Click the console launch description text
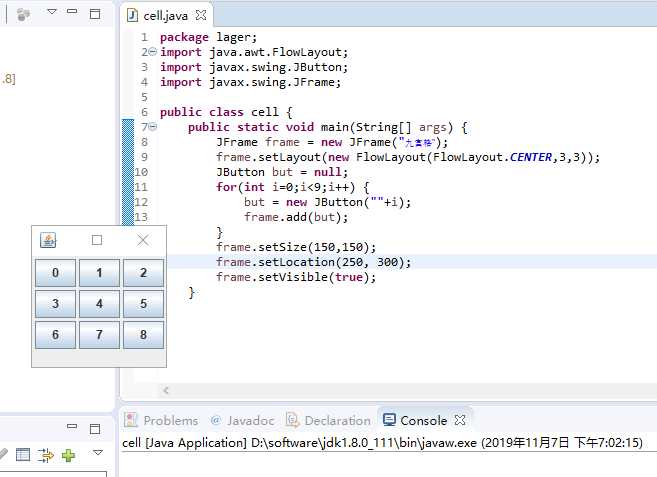657x477 pixels. coord(382,443)
